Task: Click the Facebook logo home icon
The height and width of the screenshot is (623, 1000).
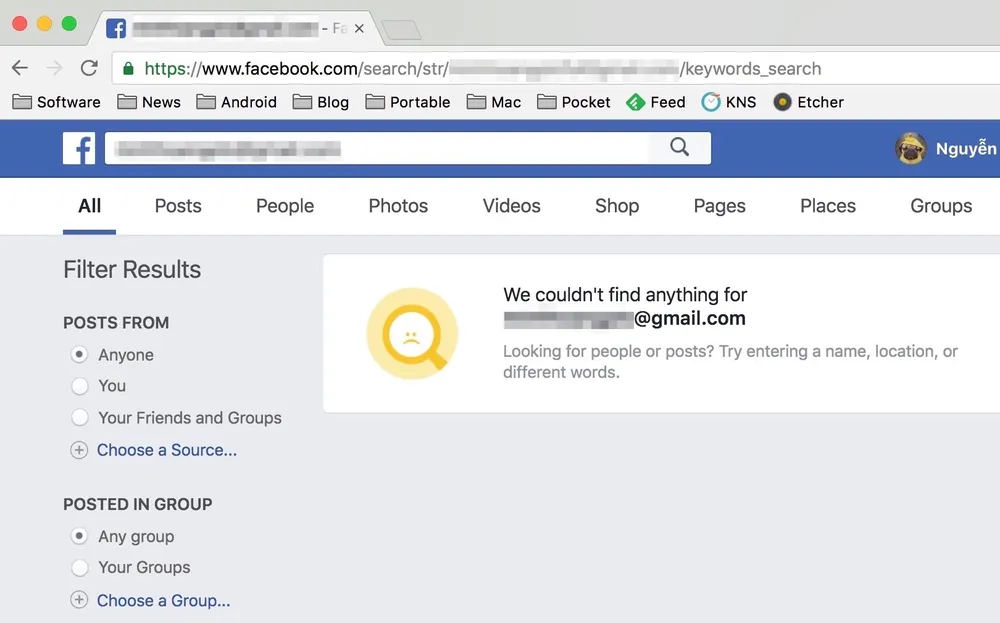Action: pos(79,148)
